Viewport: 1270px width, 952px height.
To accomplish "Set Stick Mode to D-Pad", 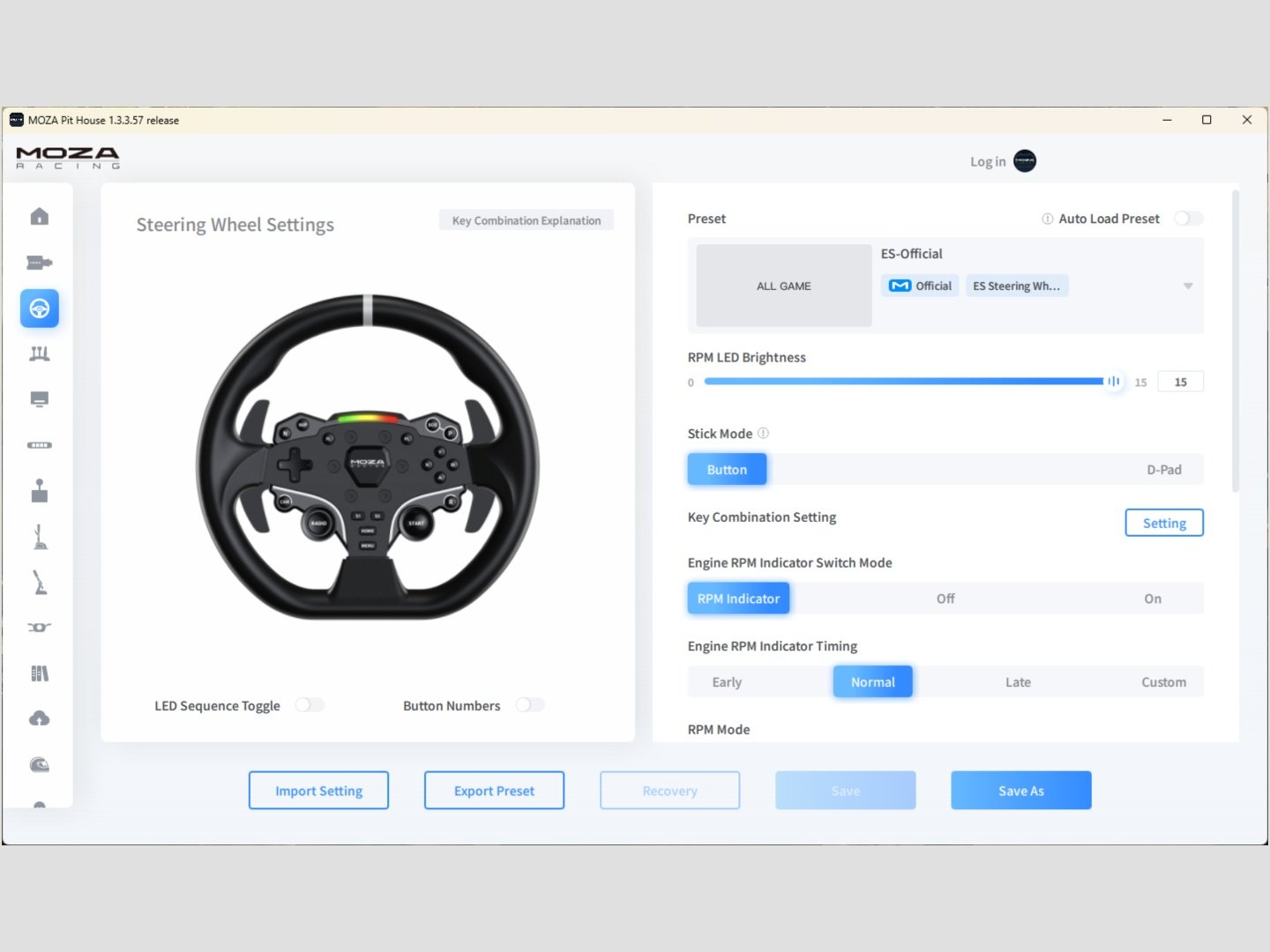I will click(1163, 470).
